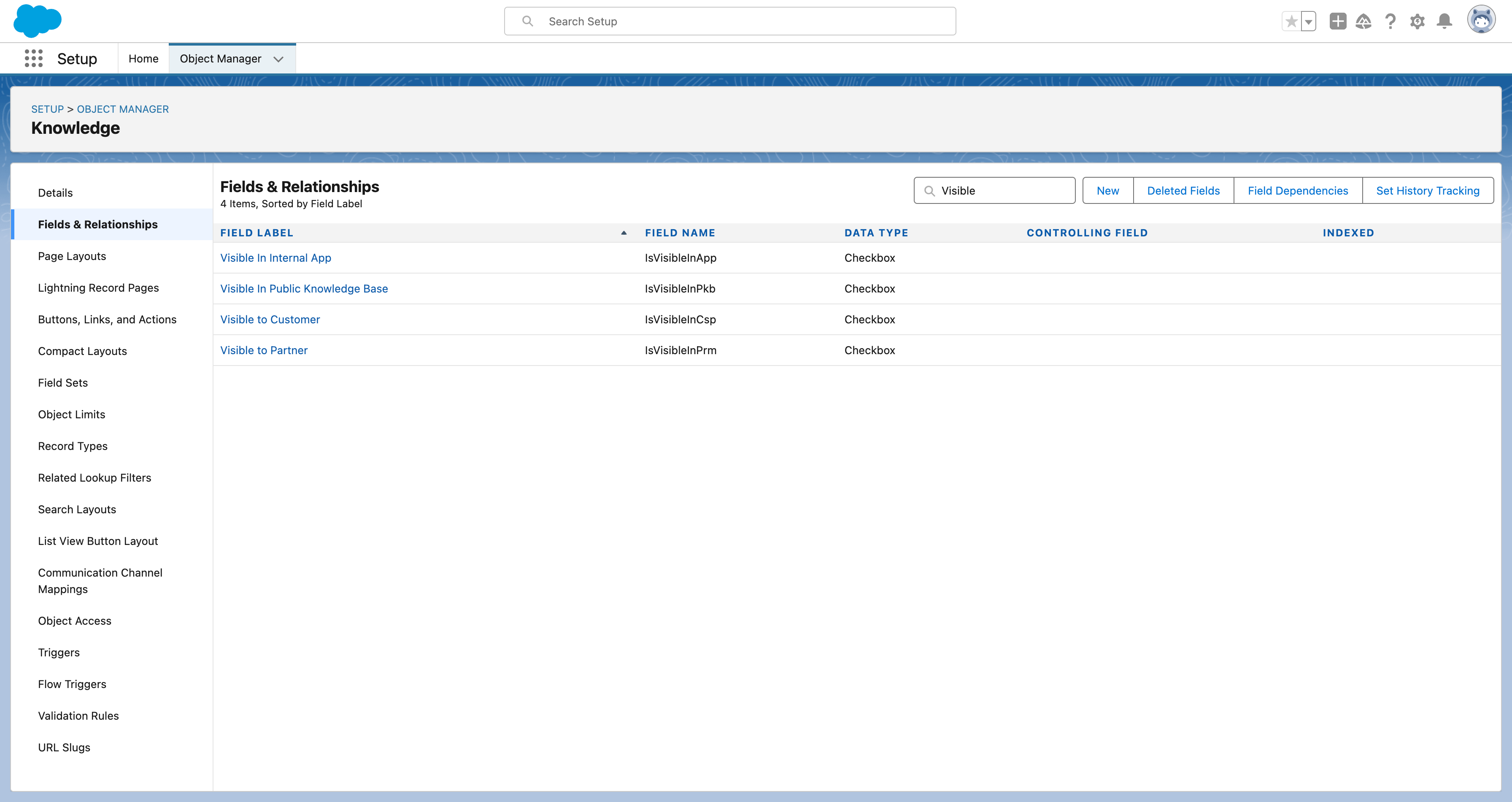
Task: Sort by DATA TYPE column header
Action: click(x=876, y=233)
